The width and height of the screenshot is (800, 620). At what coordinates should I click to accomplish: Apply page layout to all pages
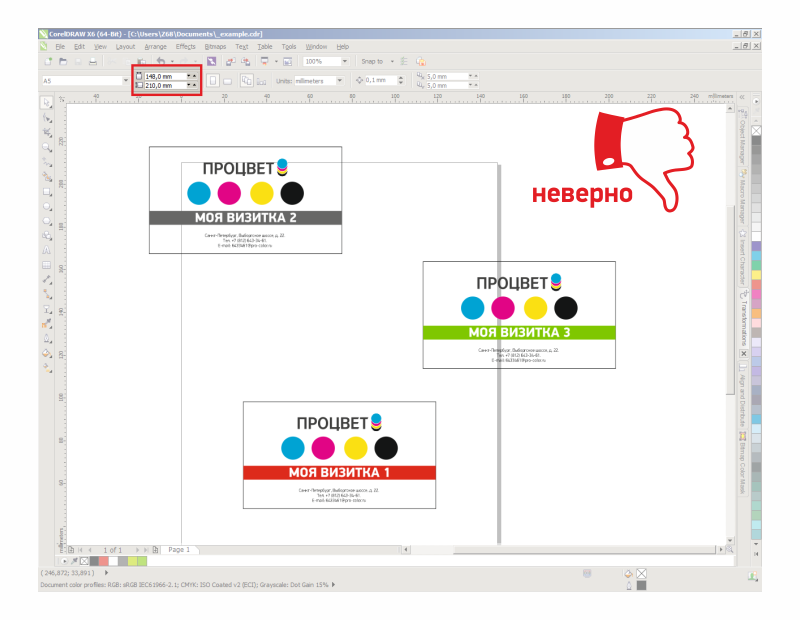[x=247, y=81]
